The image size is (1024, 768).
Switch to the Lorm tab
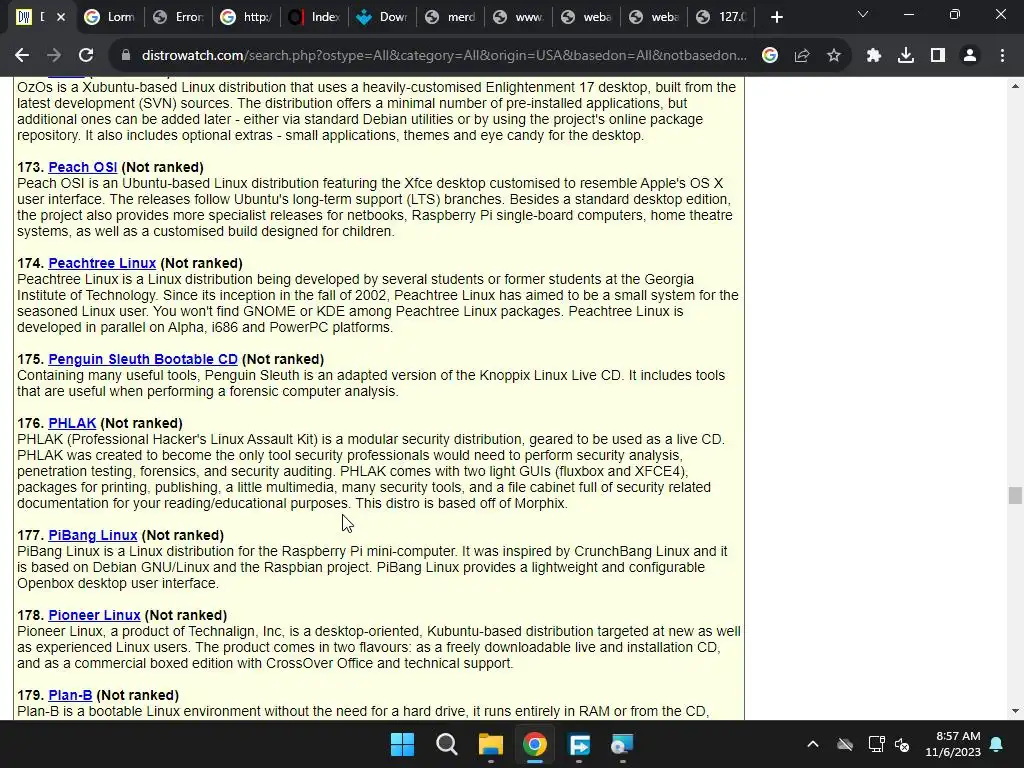(x=110, y=17)
